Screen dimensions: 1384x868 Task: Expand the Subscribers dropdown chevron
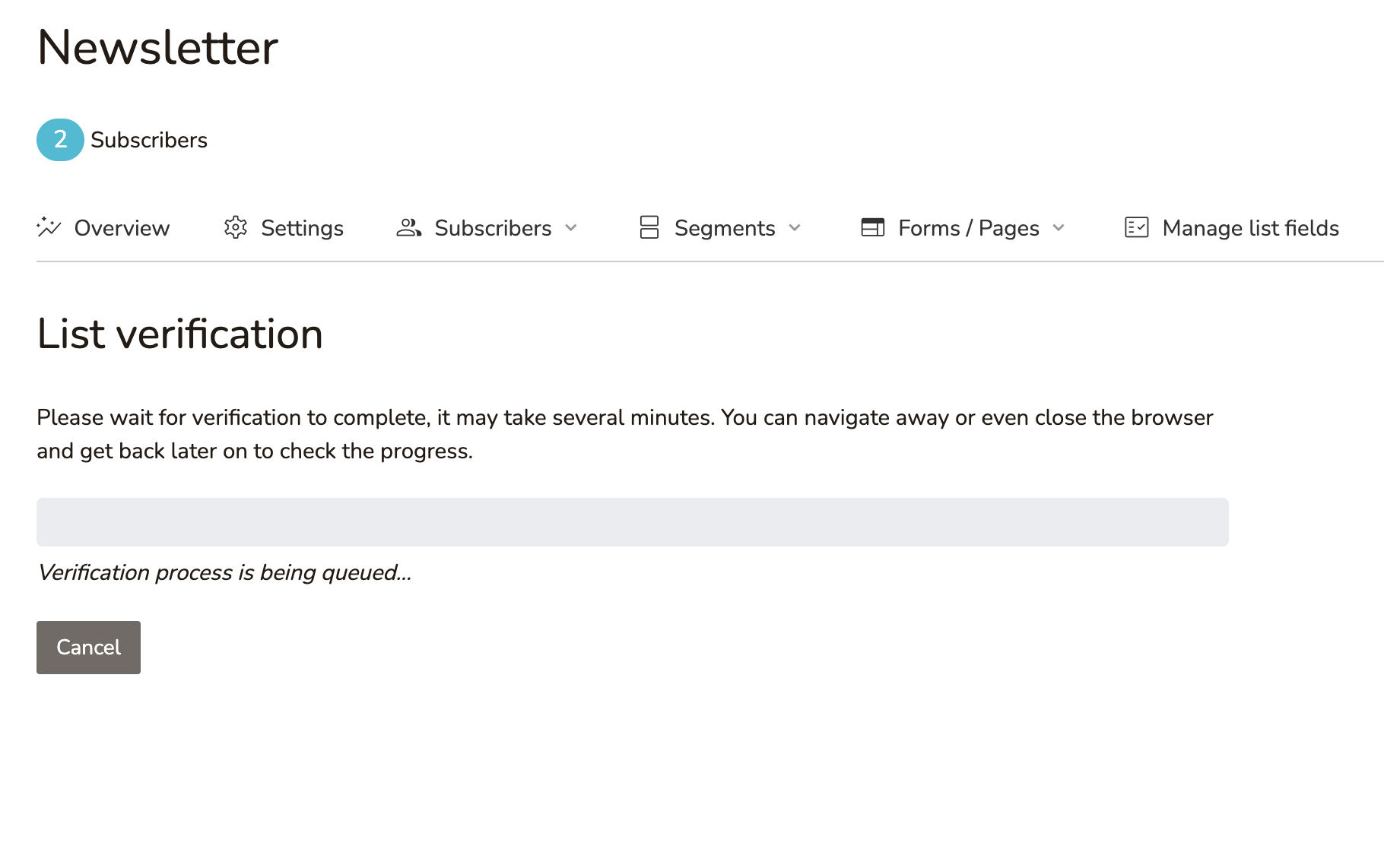(571, 228)
